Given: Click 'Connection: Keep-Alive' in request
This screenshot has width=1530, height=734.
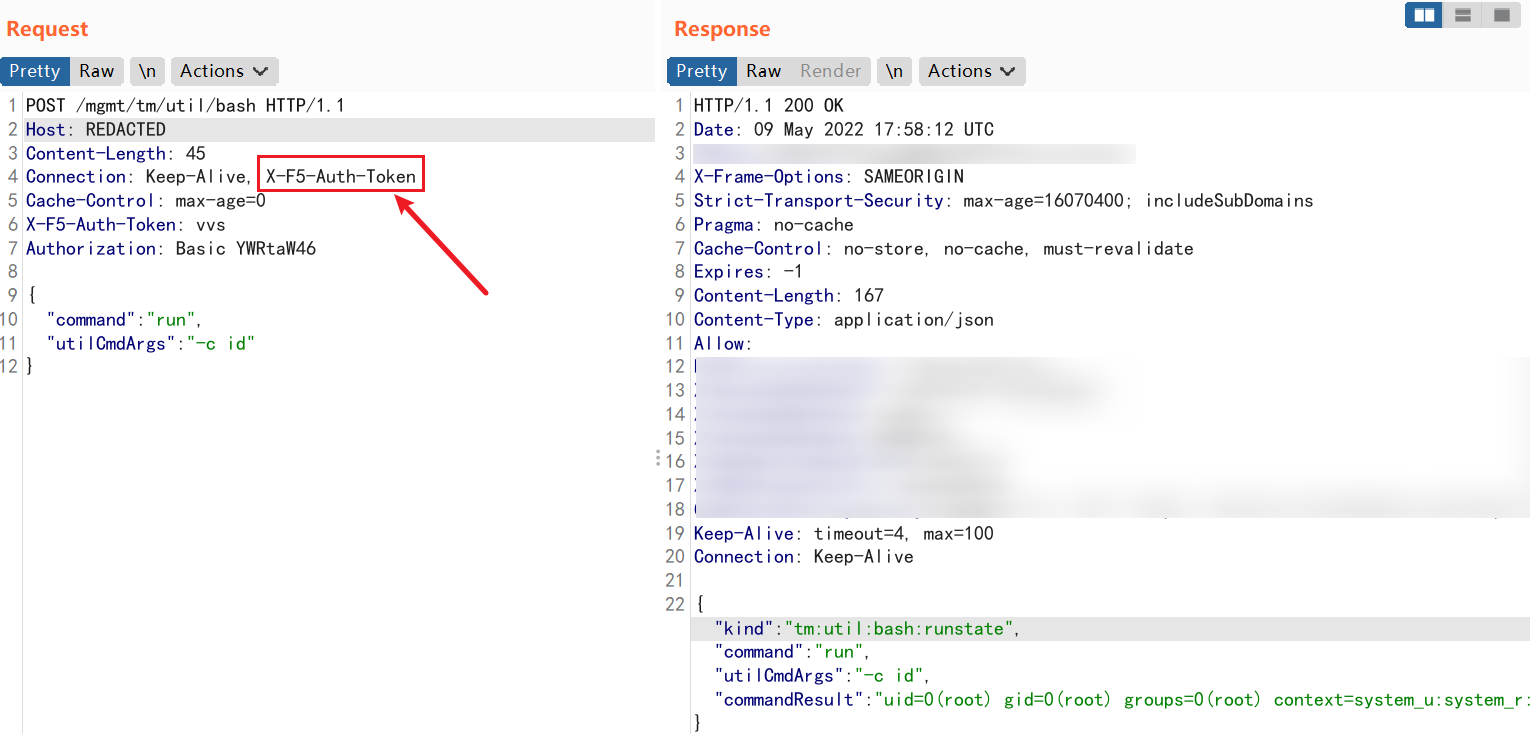Looking at the screenshot, I should [x=136, y=177].
